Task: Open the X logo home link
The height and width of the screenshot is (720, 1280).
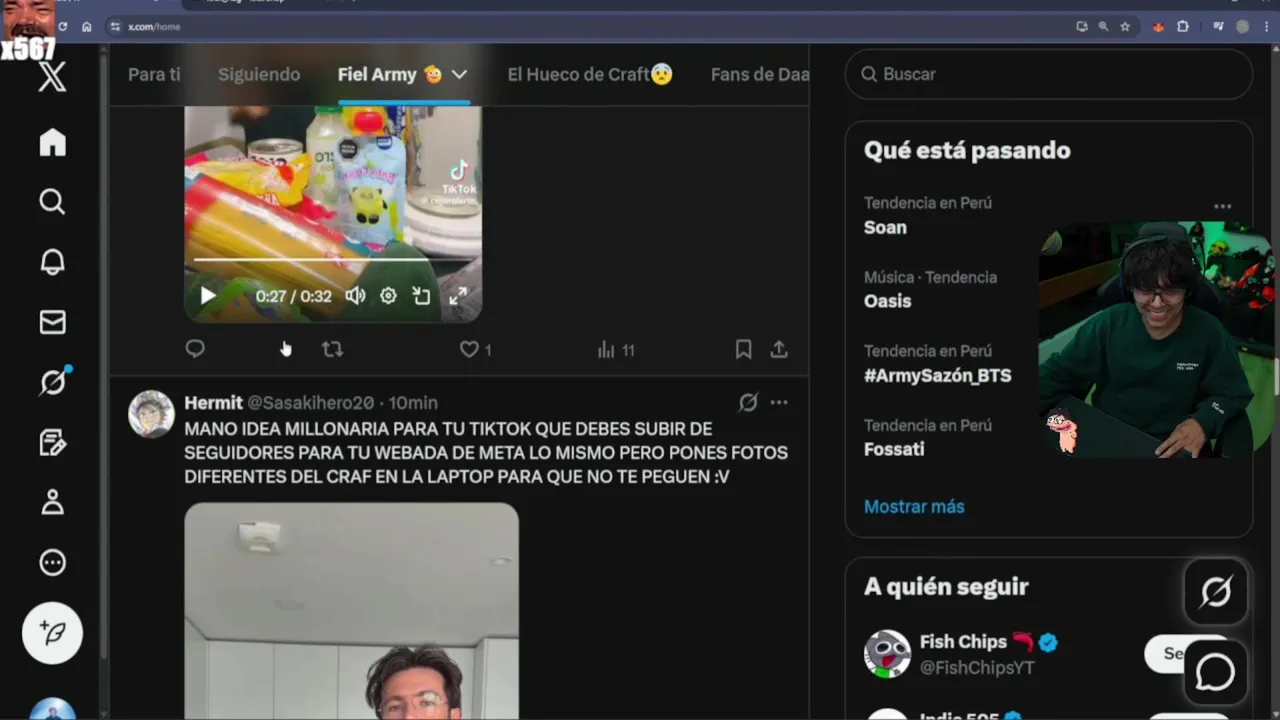Action: click(x=52, y=76)
